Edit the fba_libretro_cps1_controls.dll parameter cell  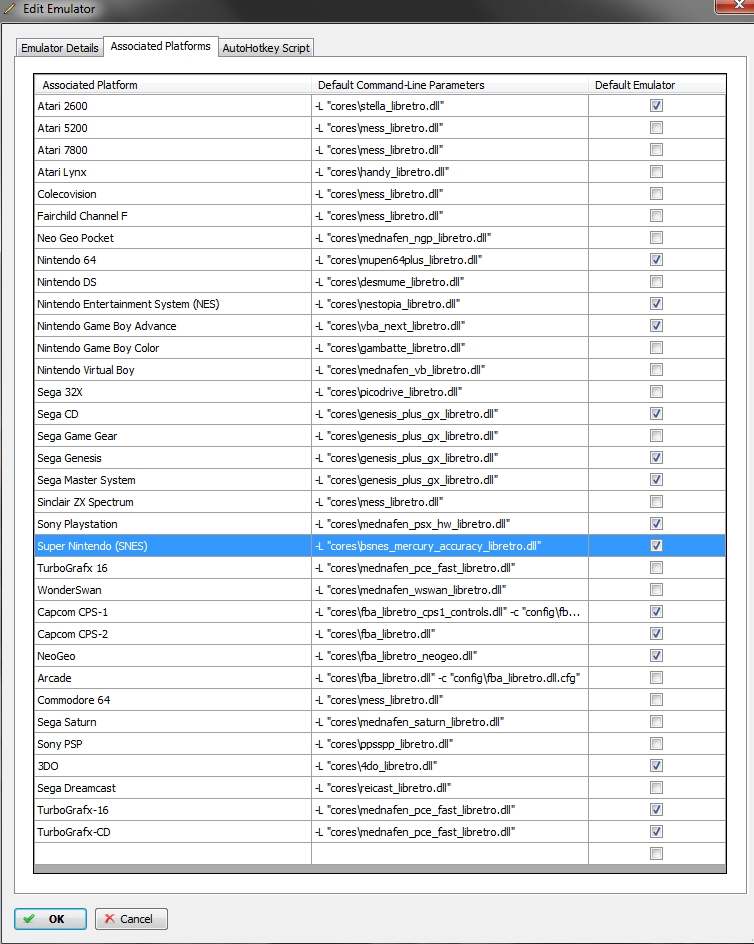[x=450, y=612]
